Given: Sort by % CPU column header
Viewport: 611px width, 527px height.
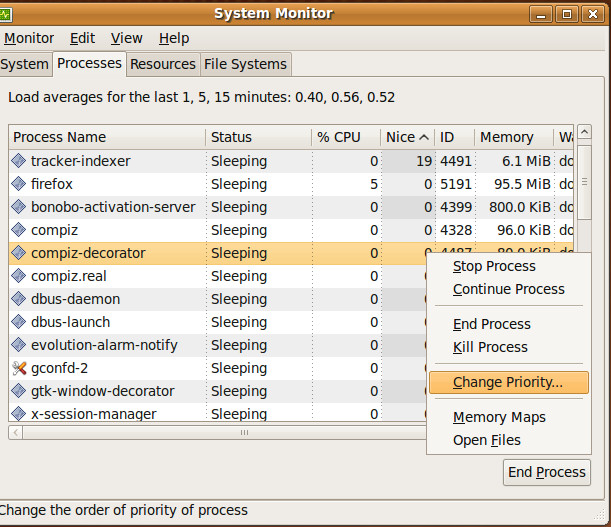Looking at the screenshot, I should [346, 137].
